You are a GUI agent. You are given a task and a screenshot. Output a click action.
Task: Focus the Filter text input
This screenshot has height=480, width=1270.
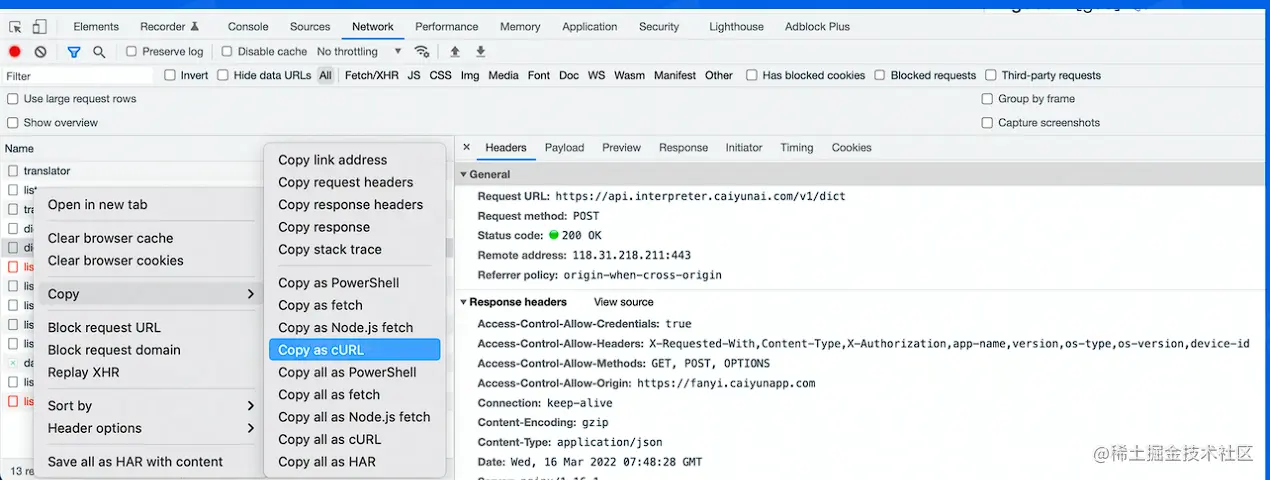78,76
